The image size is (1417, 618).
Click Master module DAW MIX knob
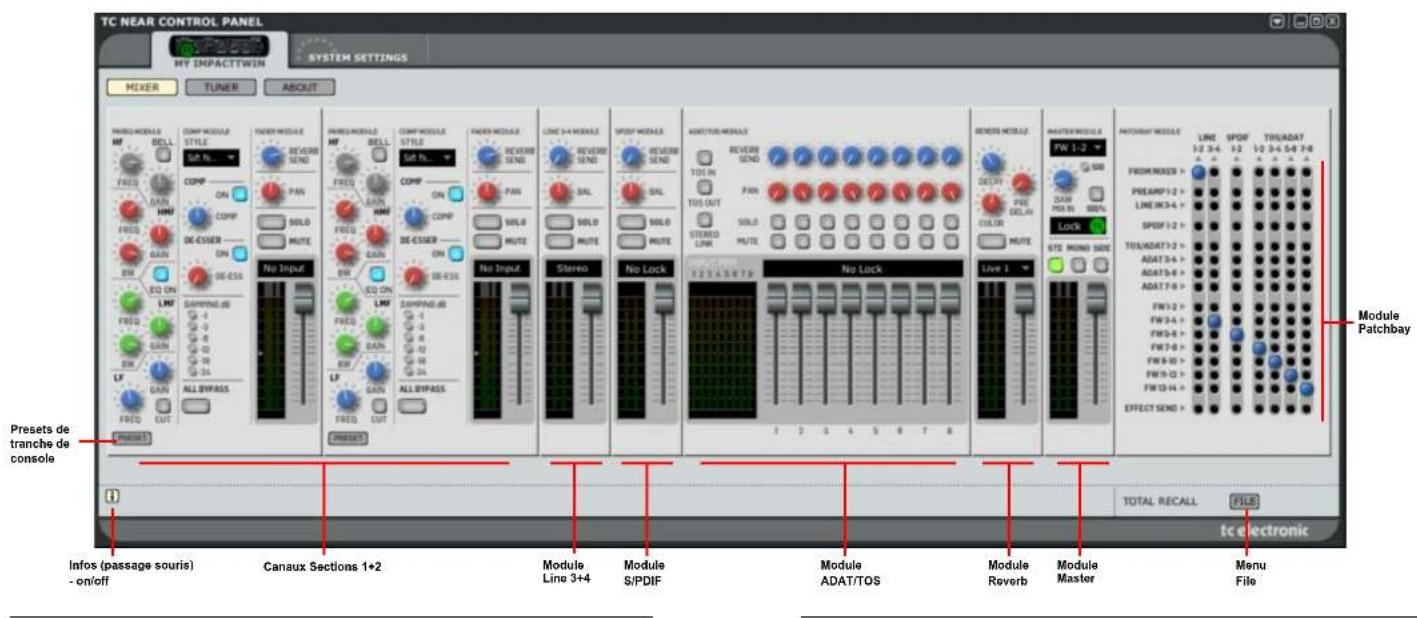click(1063, 180)
